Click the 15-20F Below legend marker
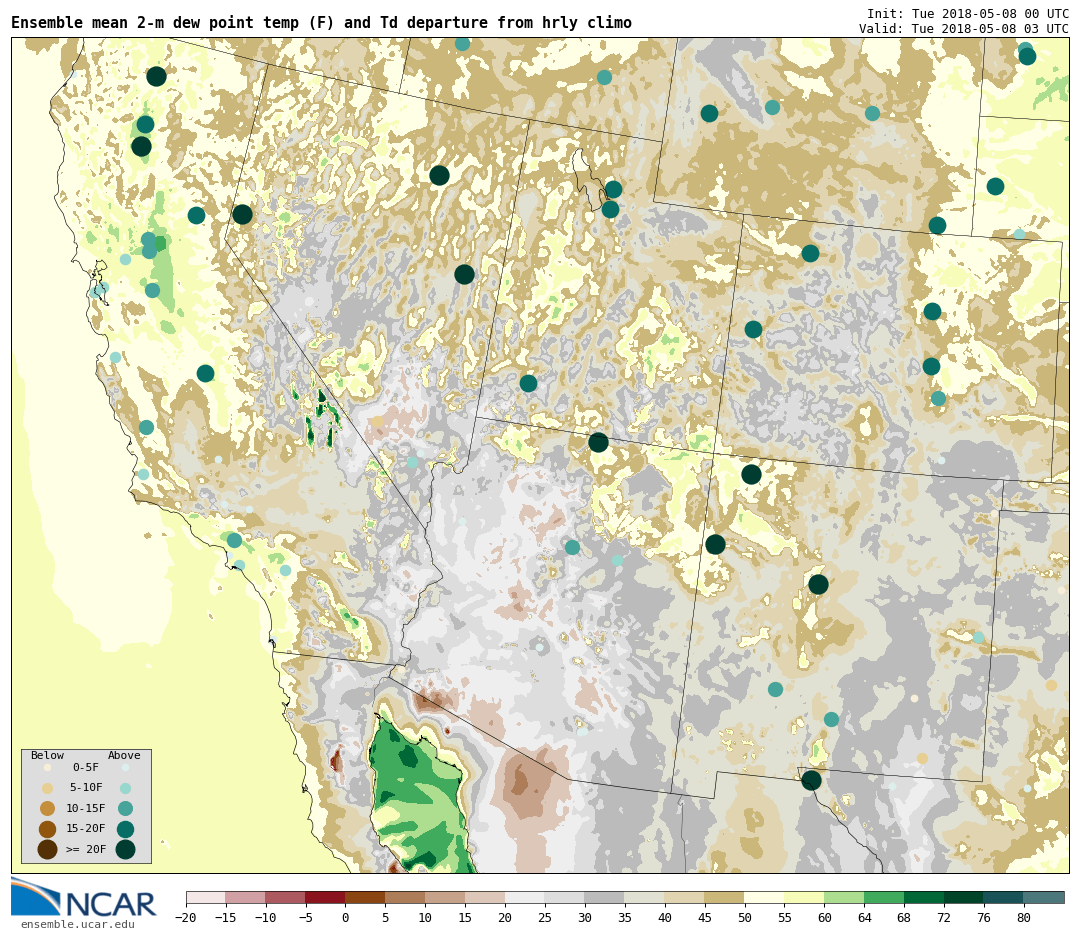 tap(47, 829)
